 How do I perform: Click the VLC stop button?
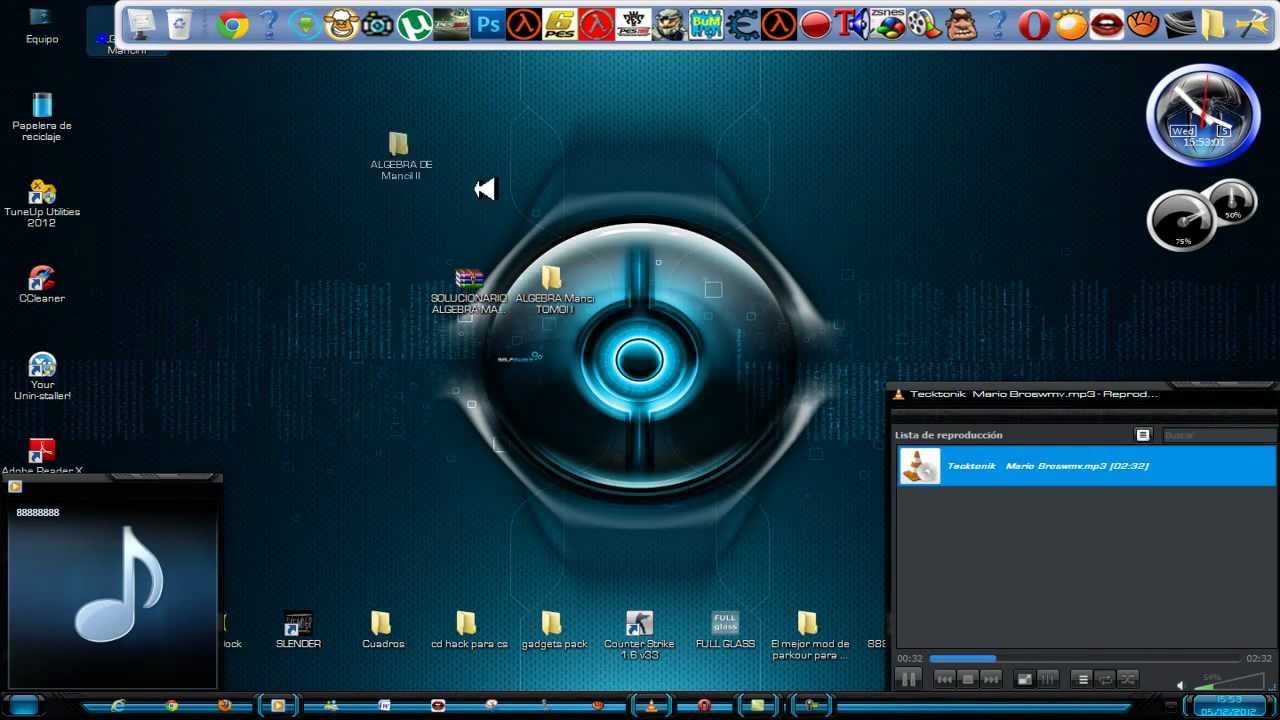[967, 679]
